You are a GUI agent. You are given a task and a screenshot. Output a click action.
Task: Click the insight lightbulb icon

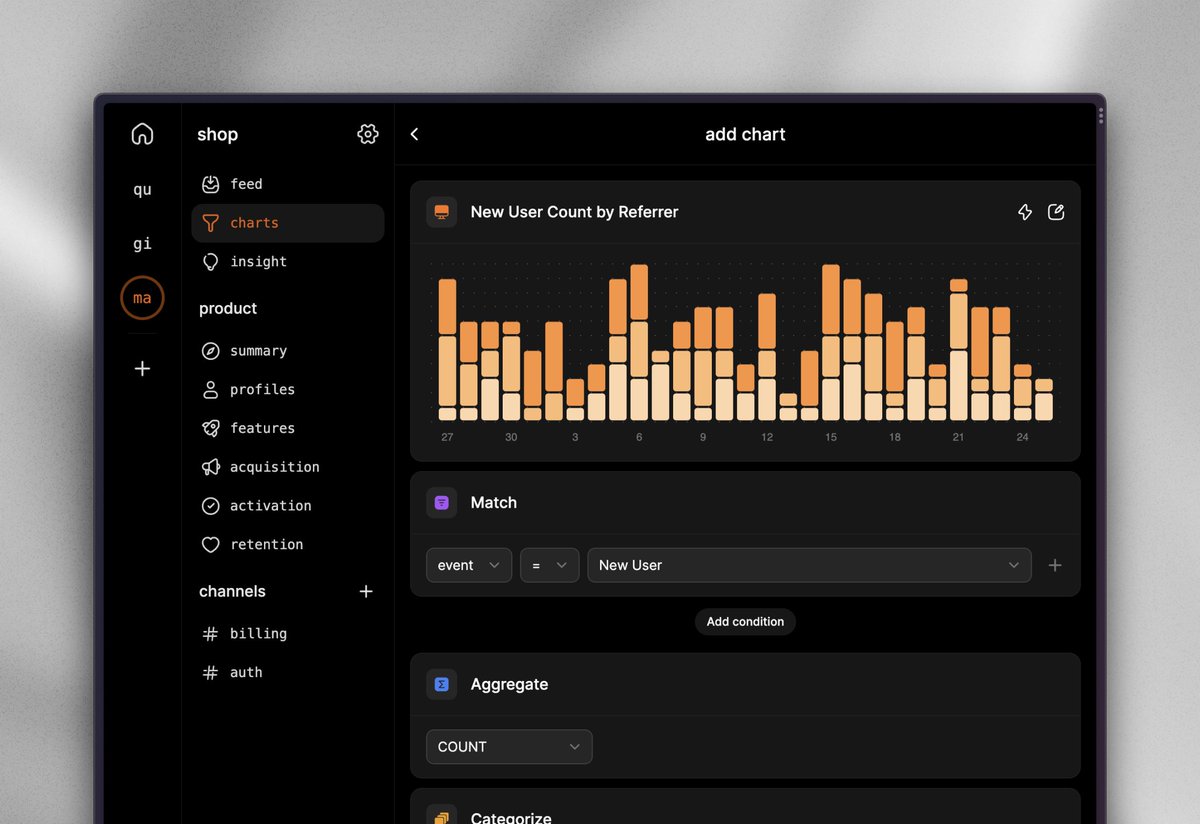coord(210,262)
